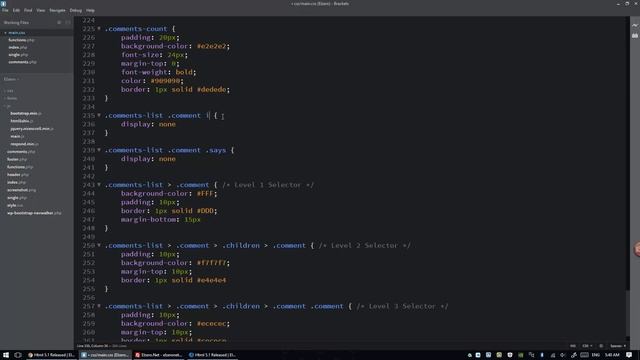Open the File menu
Image resolution: width=640 pixels, height=360 pixels.
tap(5, 10)
